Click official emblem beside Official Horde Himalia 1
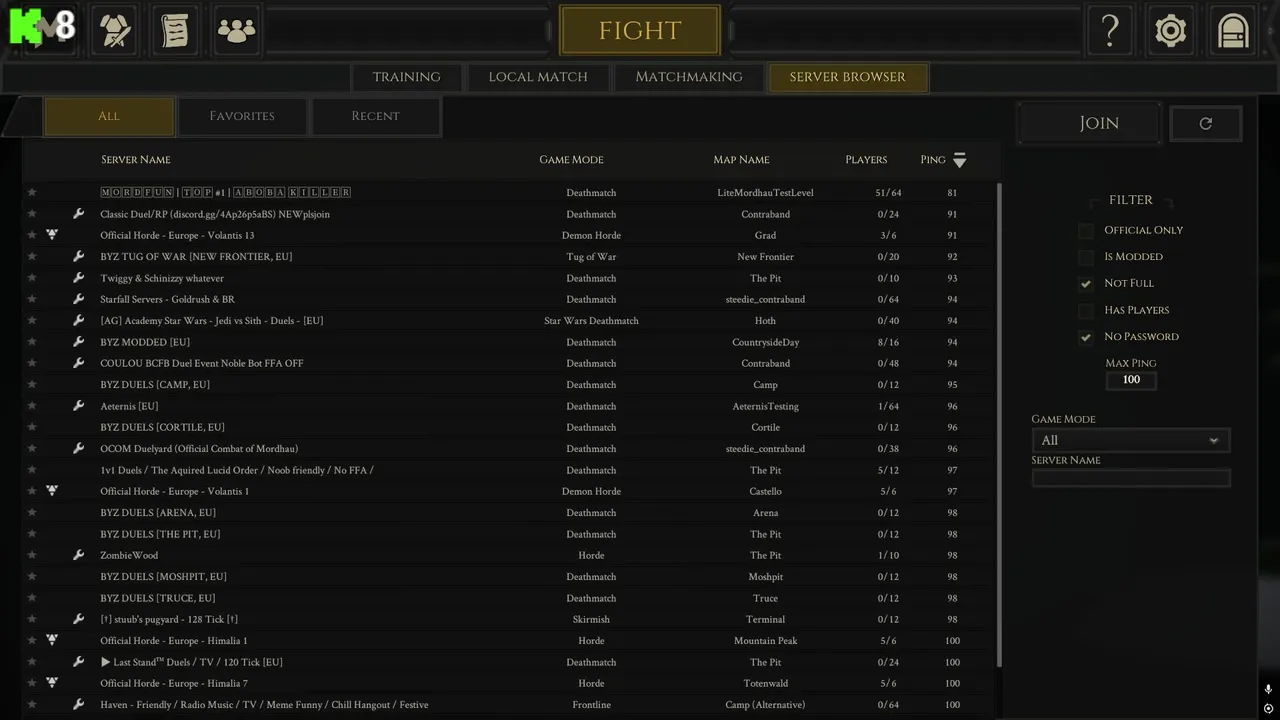Viewport: 1280px width, 720px height. pyautogui.click(x=52, y=640)
